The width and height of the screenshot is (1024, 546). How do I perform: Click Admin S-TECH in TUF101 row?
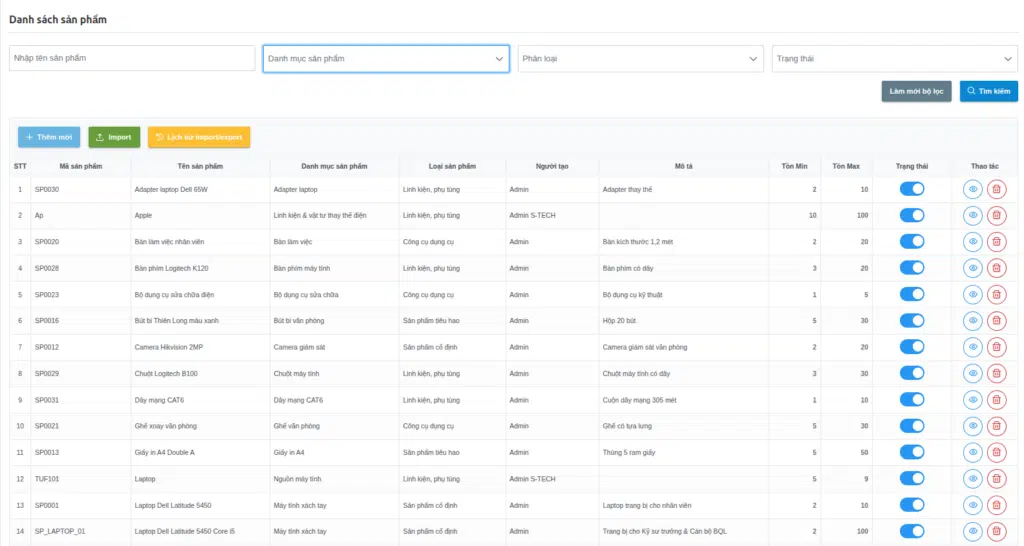coord(532,479)
